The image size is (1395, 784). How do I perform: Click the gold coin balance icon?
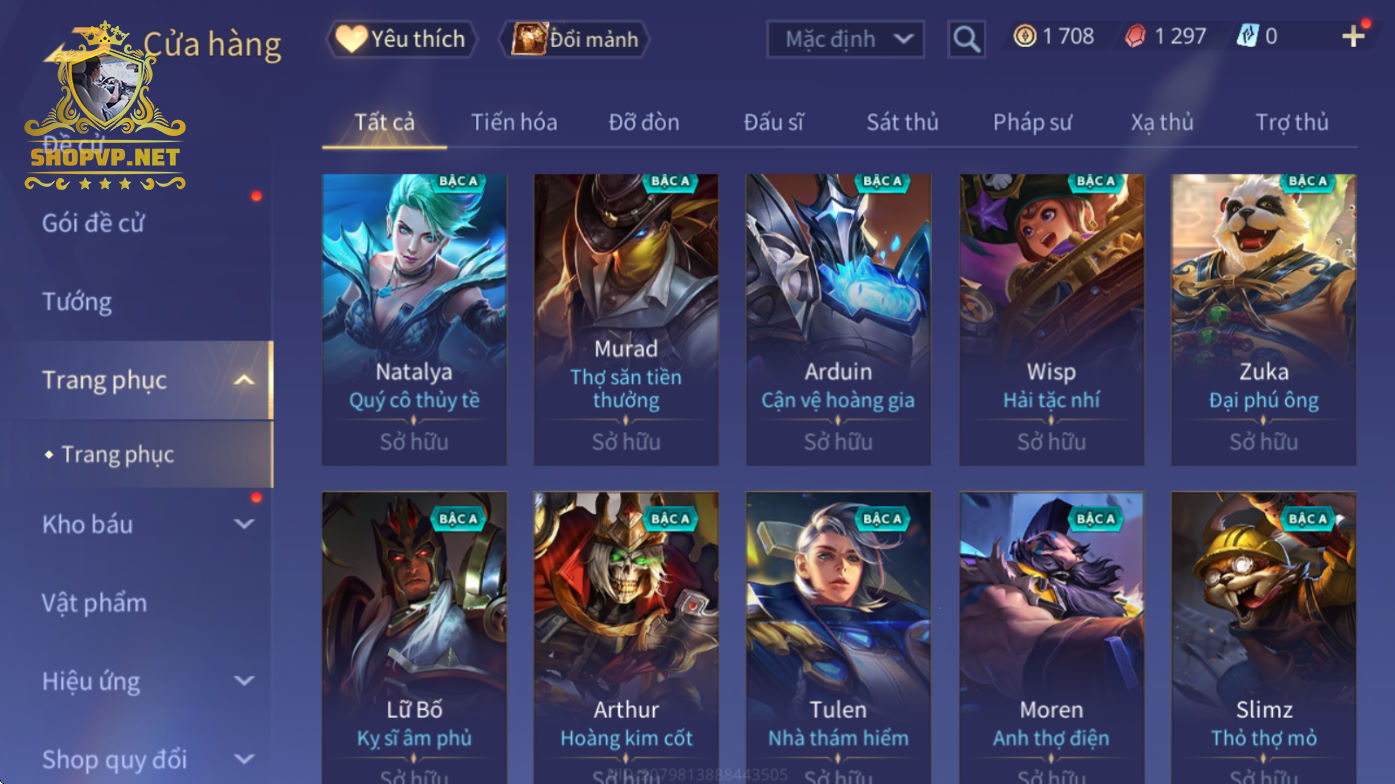click(x=1025, y=37)
